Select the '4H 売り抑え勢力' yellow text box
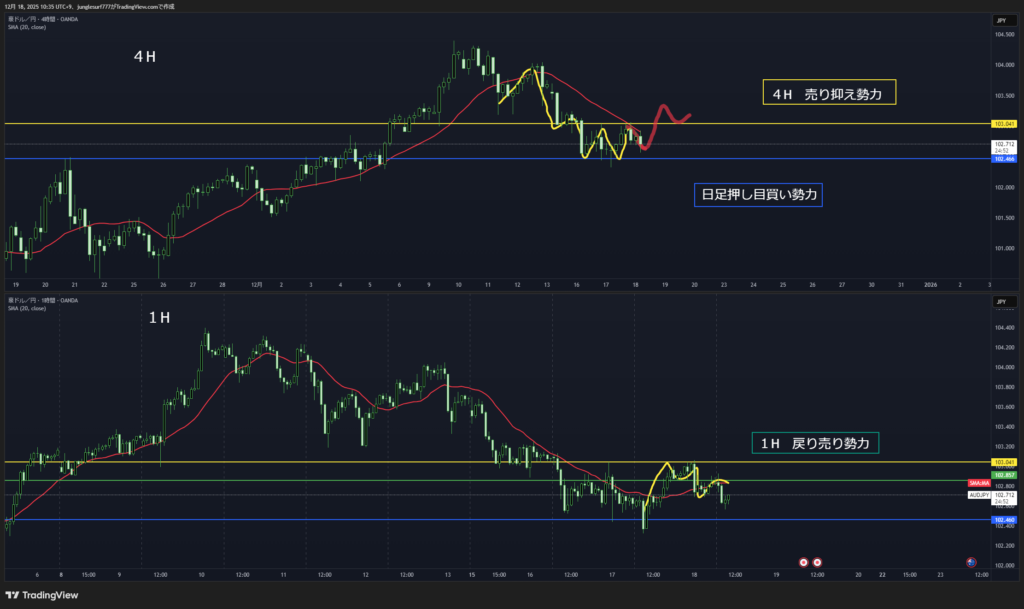 [828, 93]
